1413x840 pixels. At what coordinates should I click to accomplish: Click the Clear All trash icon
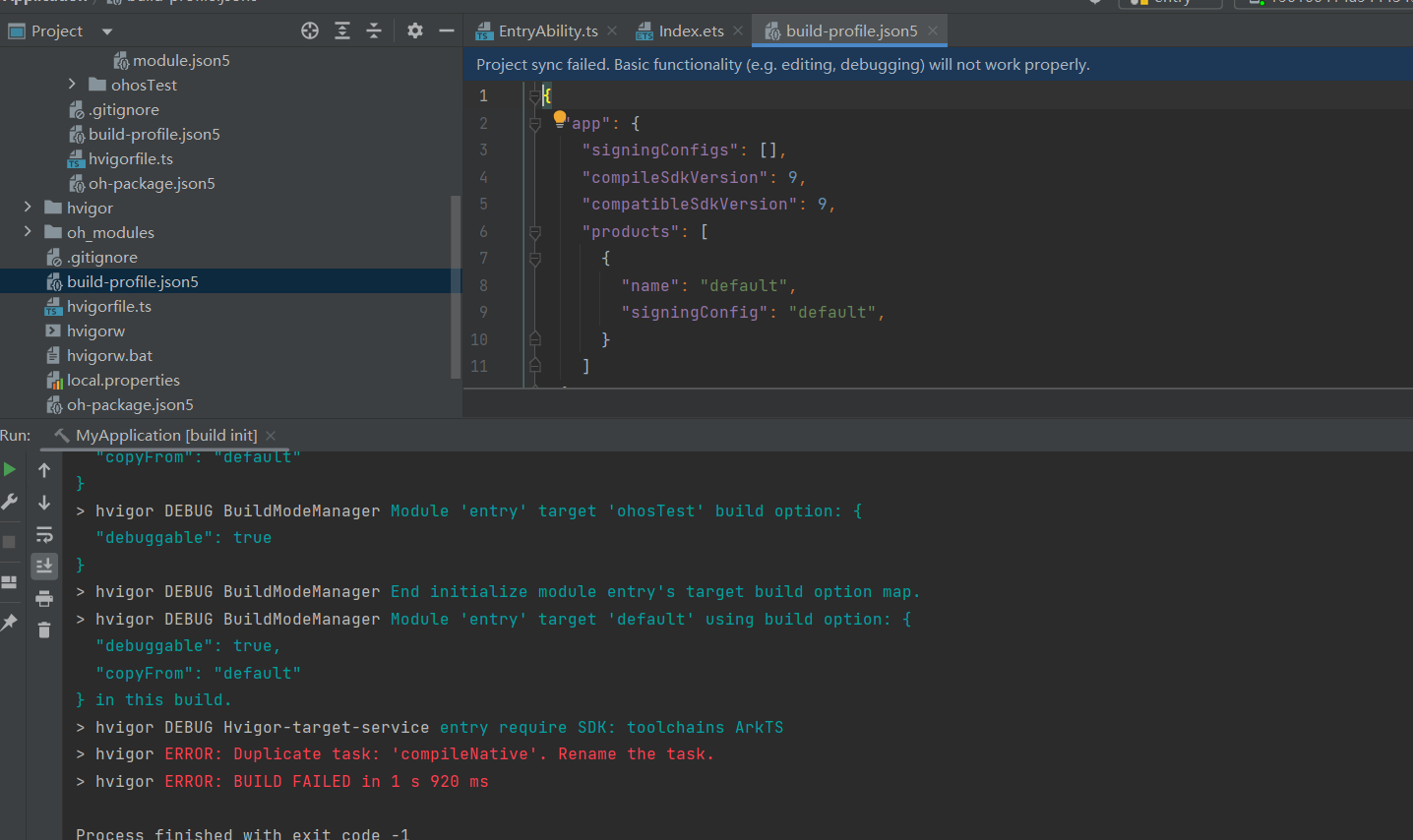tap(44, 630)
